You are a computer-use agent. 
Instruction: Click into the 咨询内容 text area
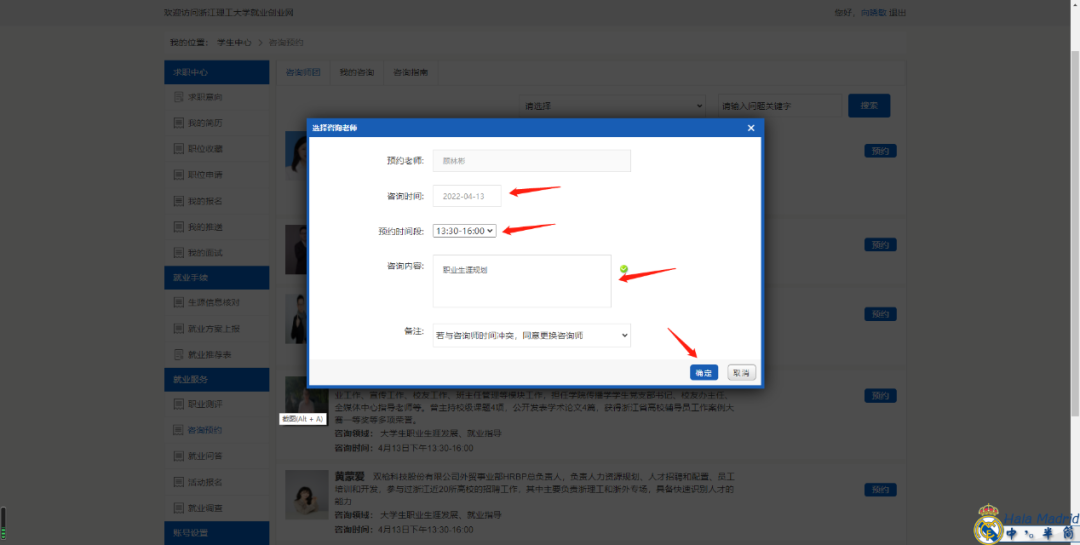[x=521, y=281]
